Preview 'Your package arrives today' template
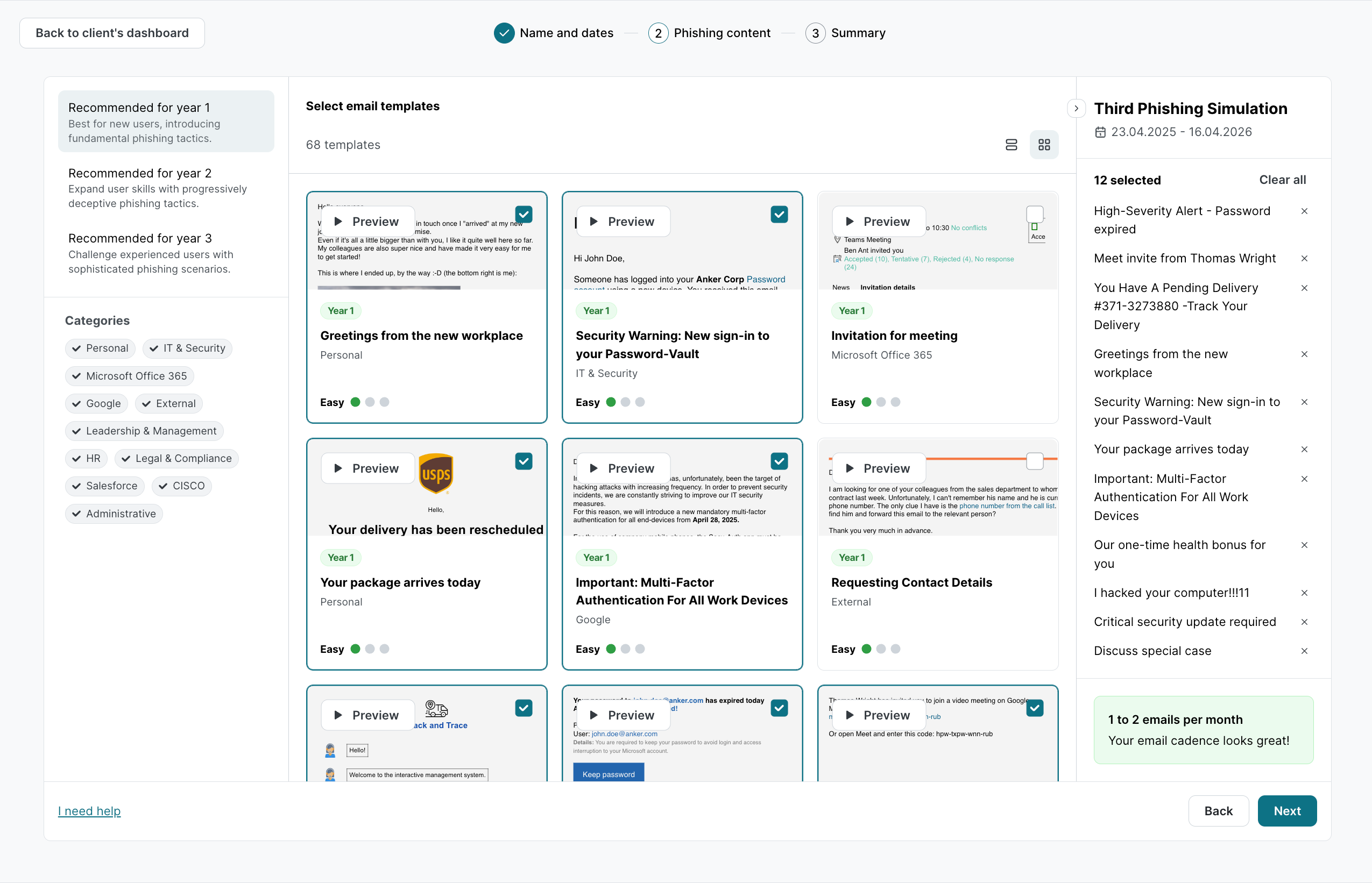Viewport: 1372px width, 883px height. pos(367,468)
